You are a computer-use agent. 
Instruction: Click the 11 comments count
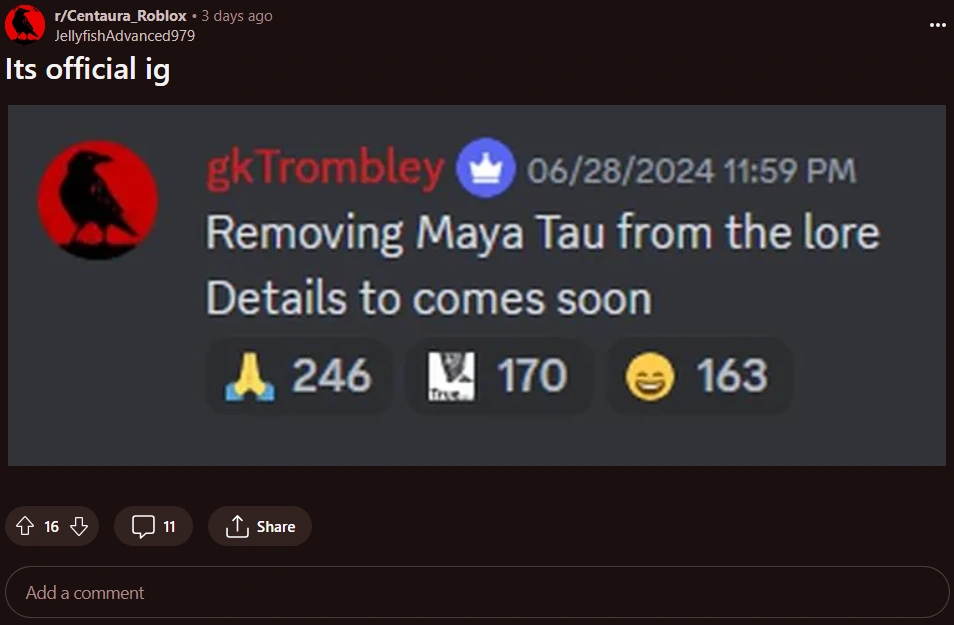tap(169, 526)
